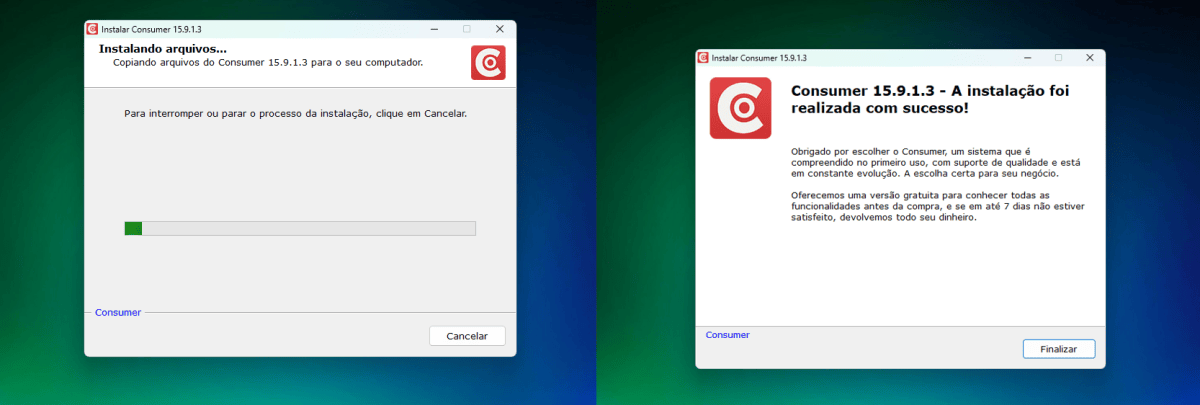Minimize the installing files window

tap(433, 29)
